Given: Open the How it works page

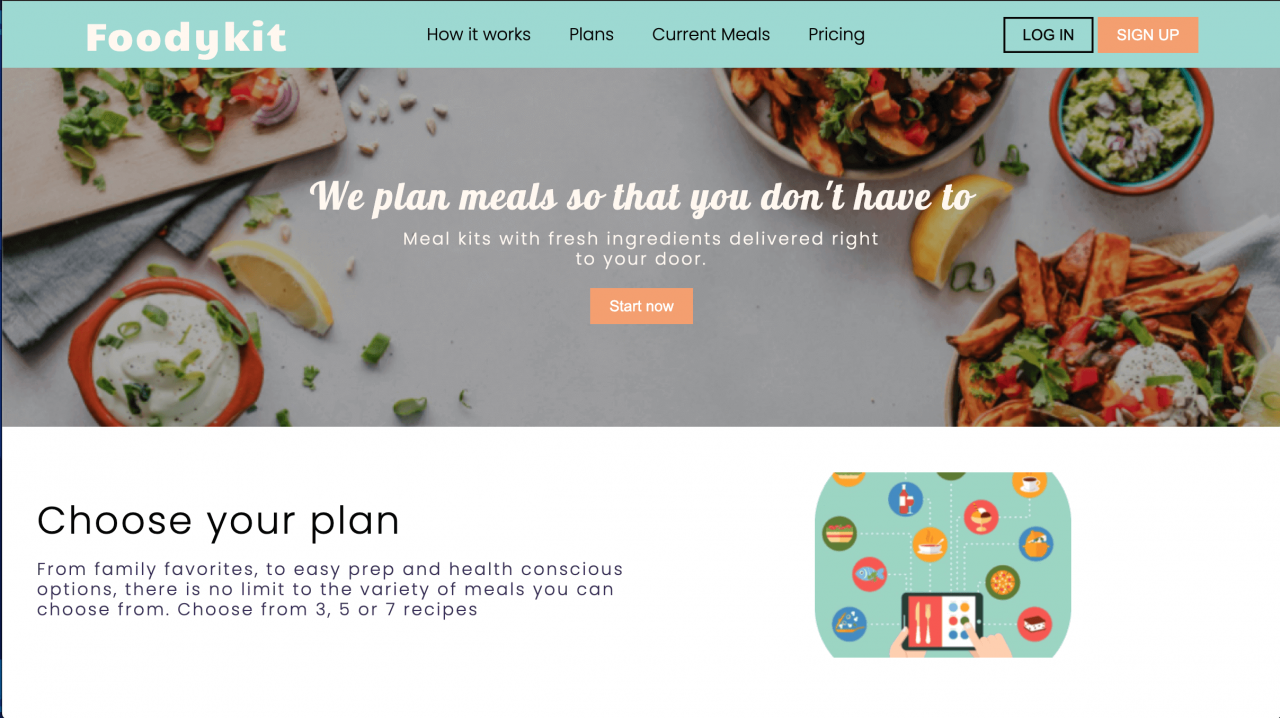Looking at the screenshot, I should [479, 35].
